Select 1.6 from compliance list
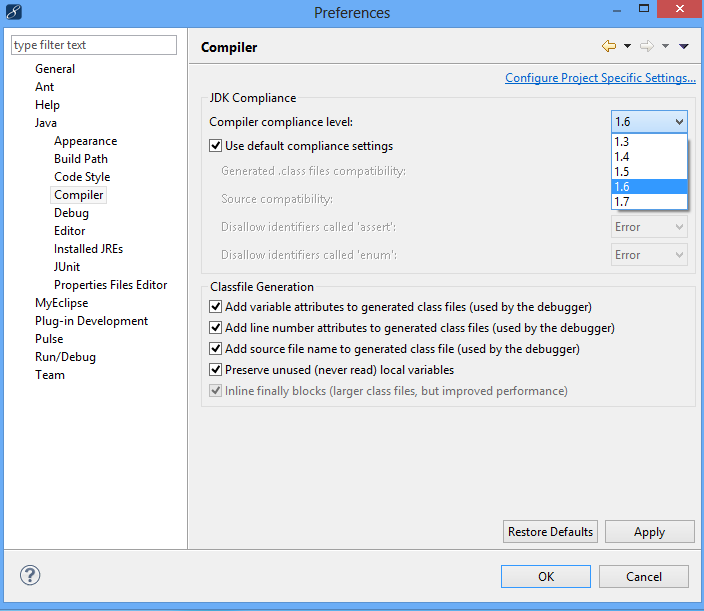704x611 pixels. [649, 187]
